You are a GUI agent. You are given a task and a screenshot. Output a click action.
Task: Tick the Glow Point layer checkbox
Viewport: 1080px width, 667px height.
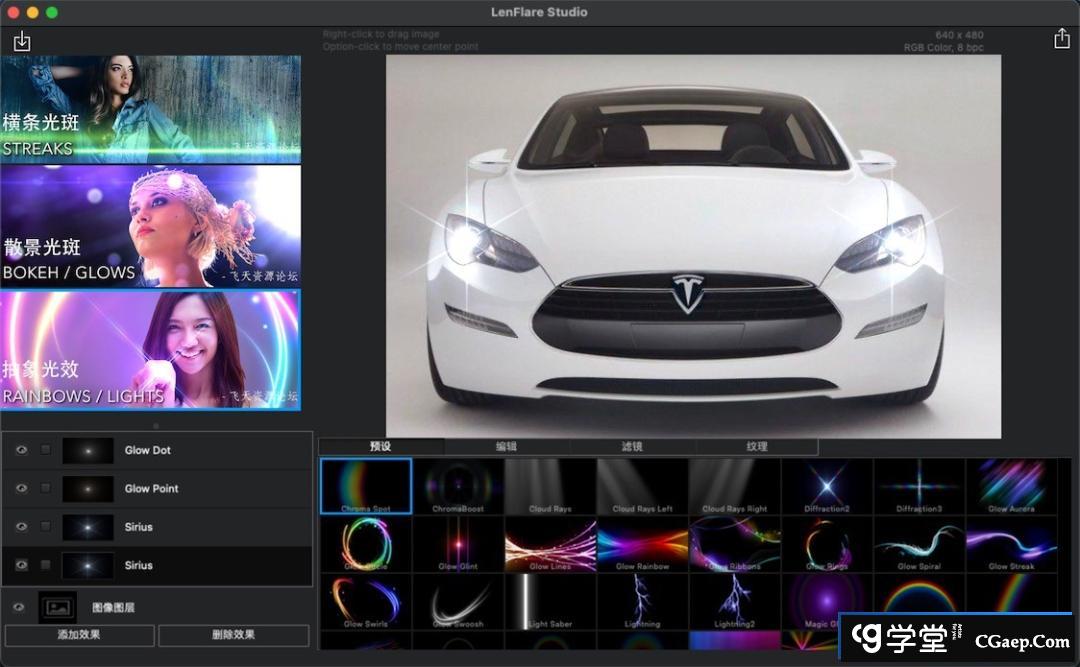pos(46,489)
